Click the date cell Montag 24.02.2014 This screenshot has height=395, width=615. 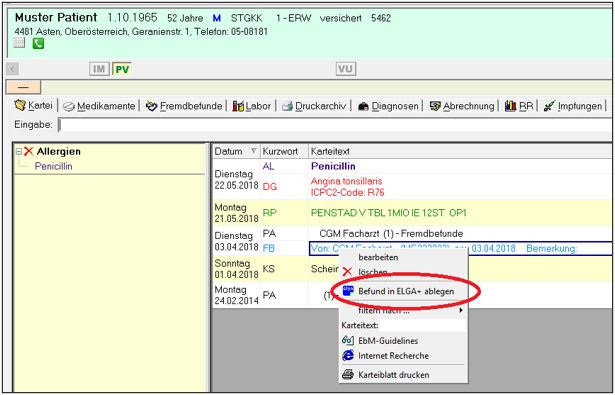pyautogui.click(x=237, y=295)
